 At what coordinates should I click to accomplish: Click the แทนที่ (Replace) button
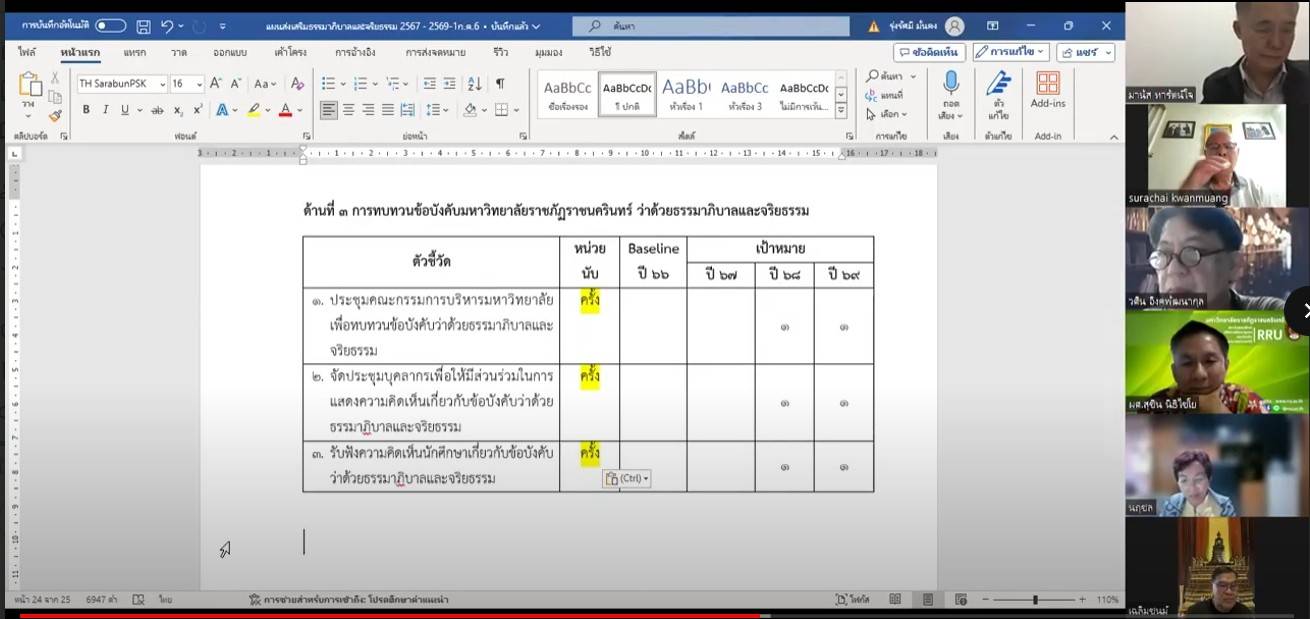(885, 95)
